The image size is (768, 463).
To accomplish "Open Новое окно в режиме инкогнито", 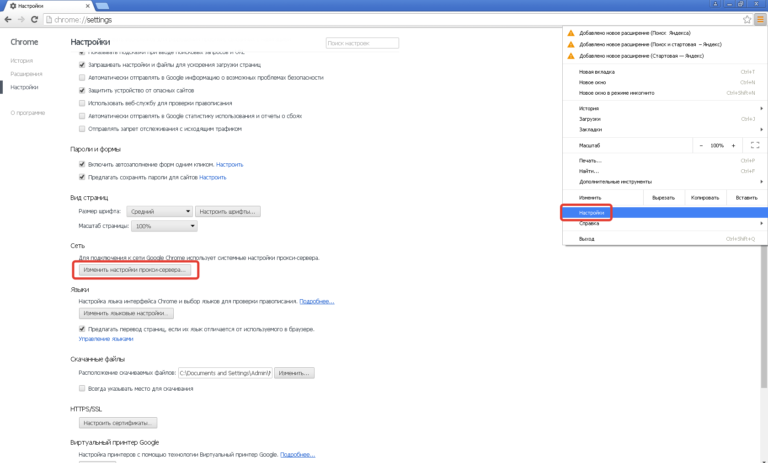I will 665,93.
